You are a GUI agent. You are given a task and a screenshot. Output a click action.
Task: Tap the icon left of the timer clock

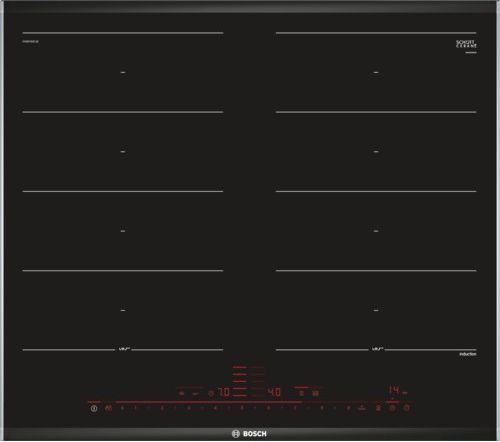point(378,408)
